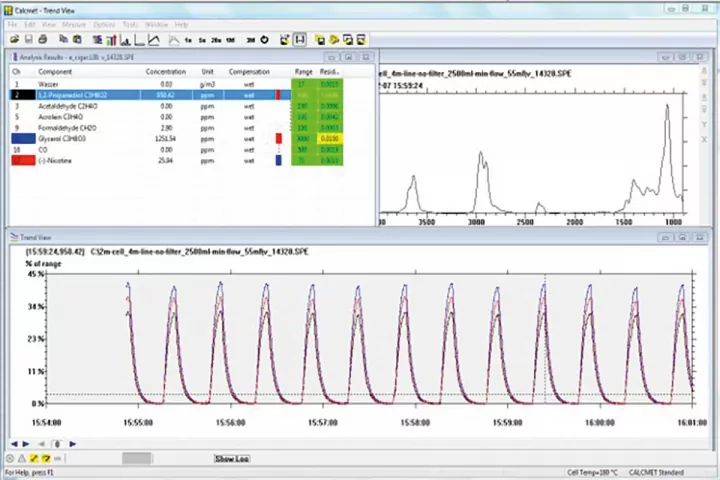Sort table by Concentration column header
The image size is (720, 480).
click(166, 72)
